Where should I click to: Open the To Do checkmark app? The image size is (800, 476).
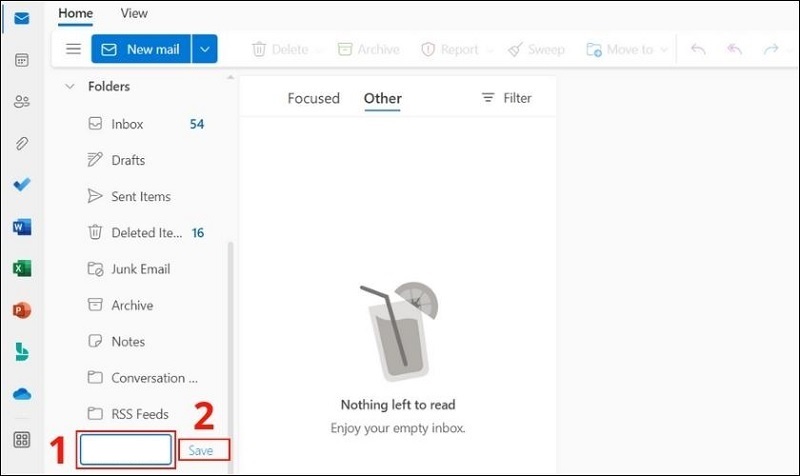21,185
